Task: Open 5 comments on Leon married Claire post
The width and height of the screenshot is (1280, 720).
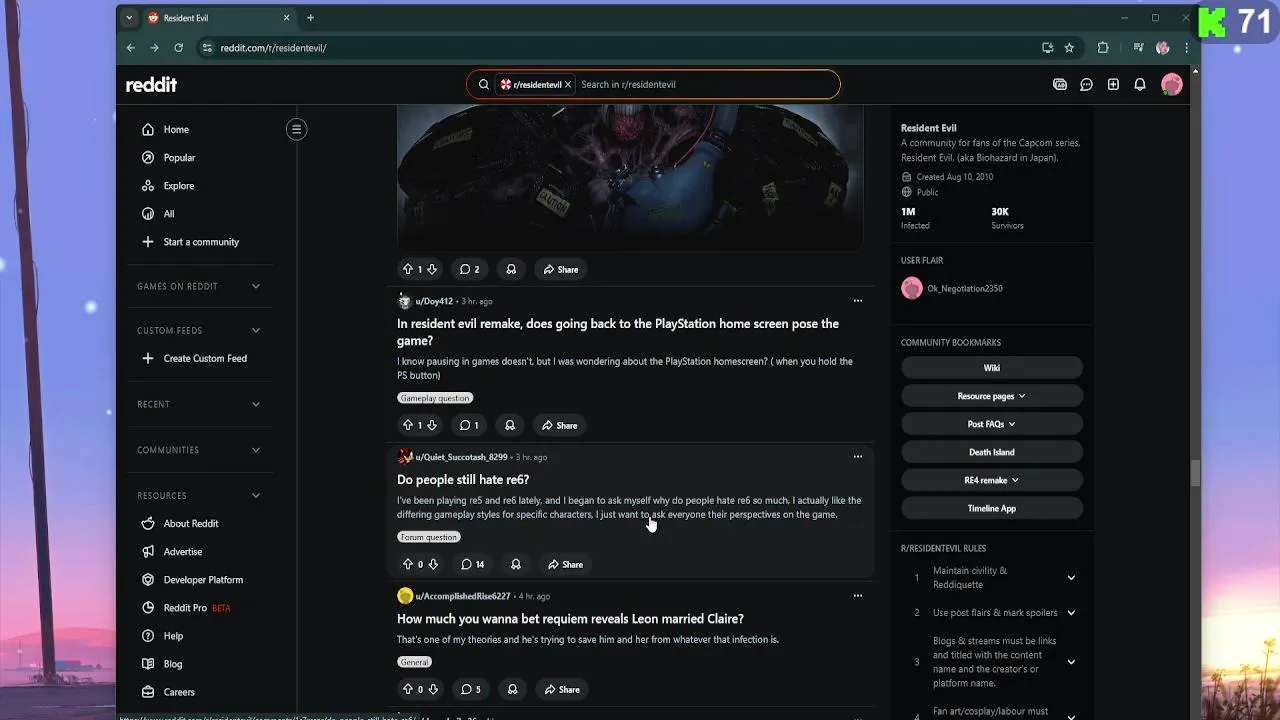Action: point(471,689)
